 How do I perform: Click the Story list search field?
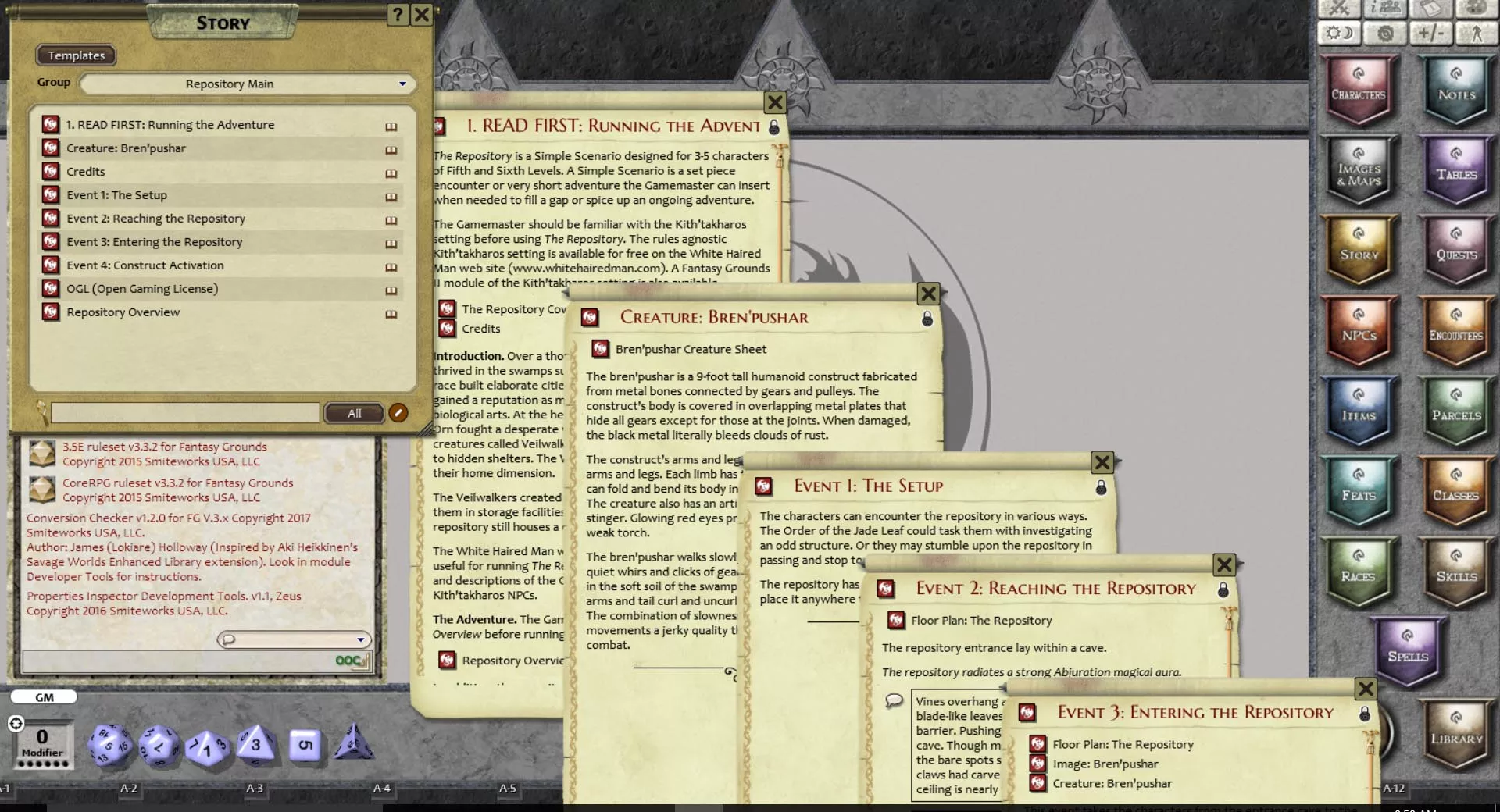[185, 413]
